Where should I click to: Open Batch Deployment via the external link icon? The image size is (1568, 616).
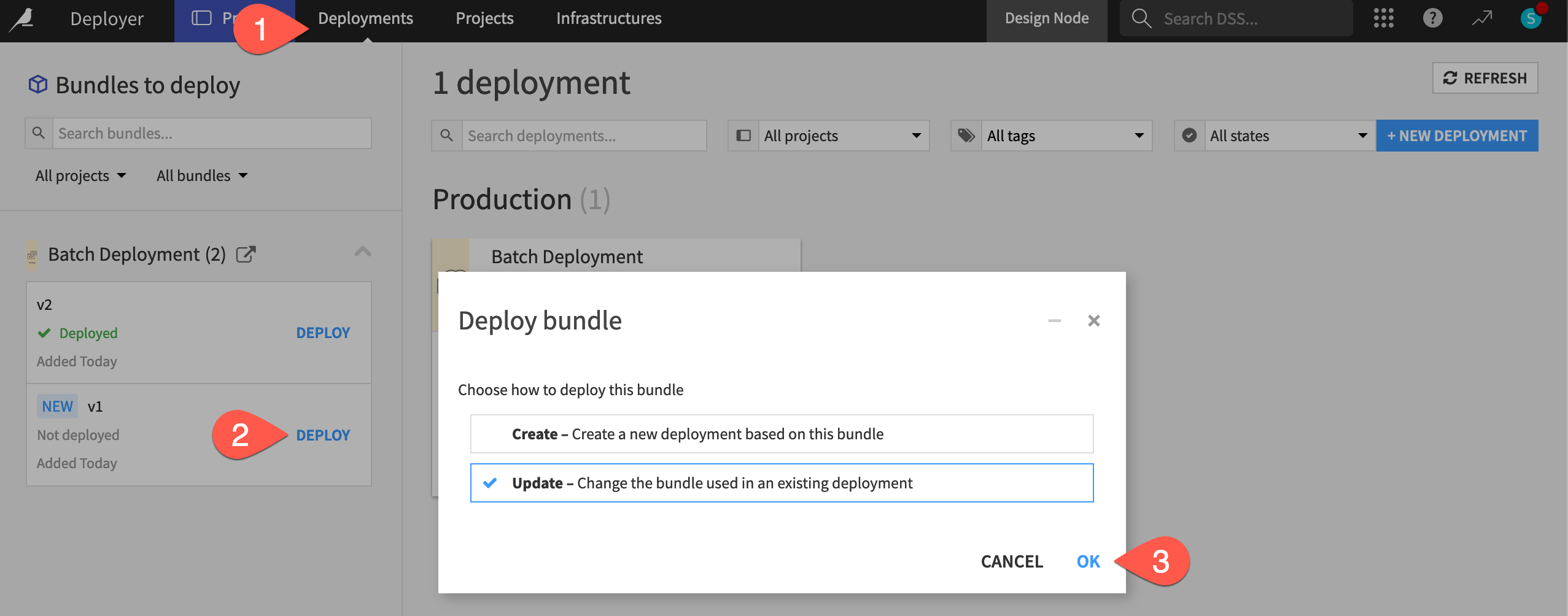[246, 254]
